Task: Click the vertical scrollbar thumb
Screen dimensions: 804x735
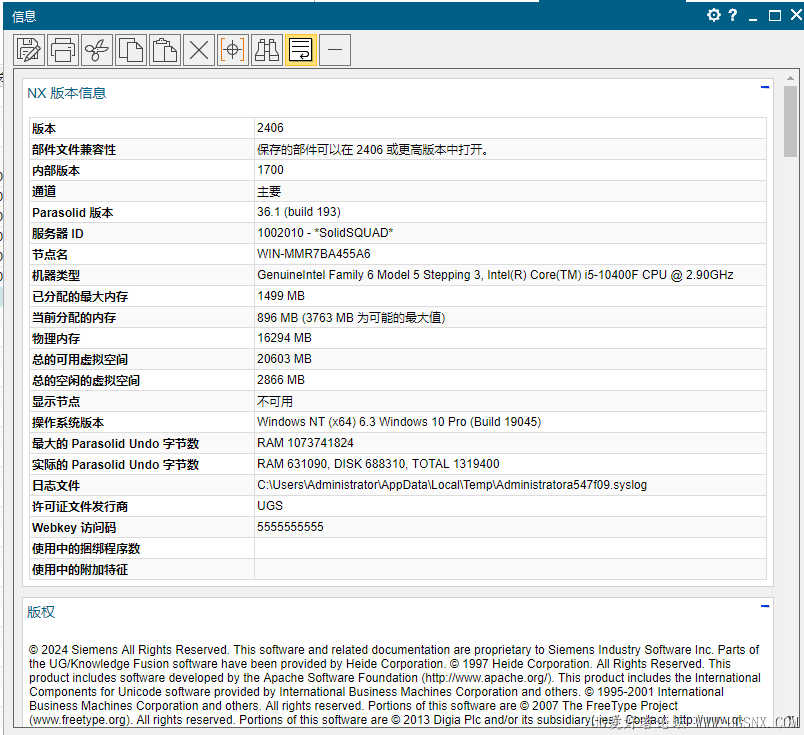Action: click(x=790, y=122)
